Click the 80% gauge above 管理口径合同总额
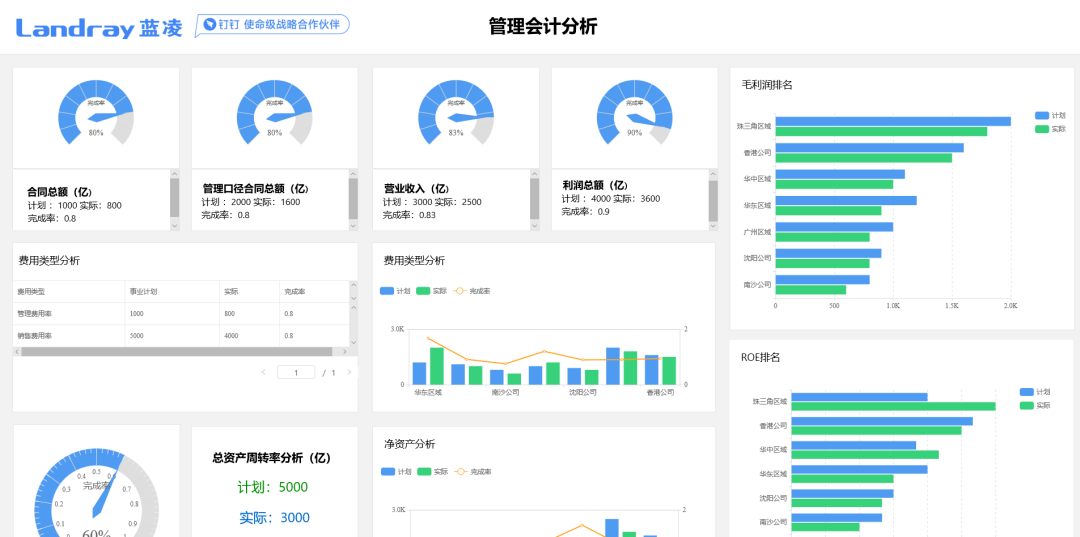This screenshot has width=1080, height=537. (x=274, y=112)
